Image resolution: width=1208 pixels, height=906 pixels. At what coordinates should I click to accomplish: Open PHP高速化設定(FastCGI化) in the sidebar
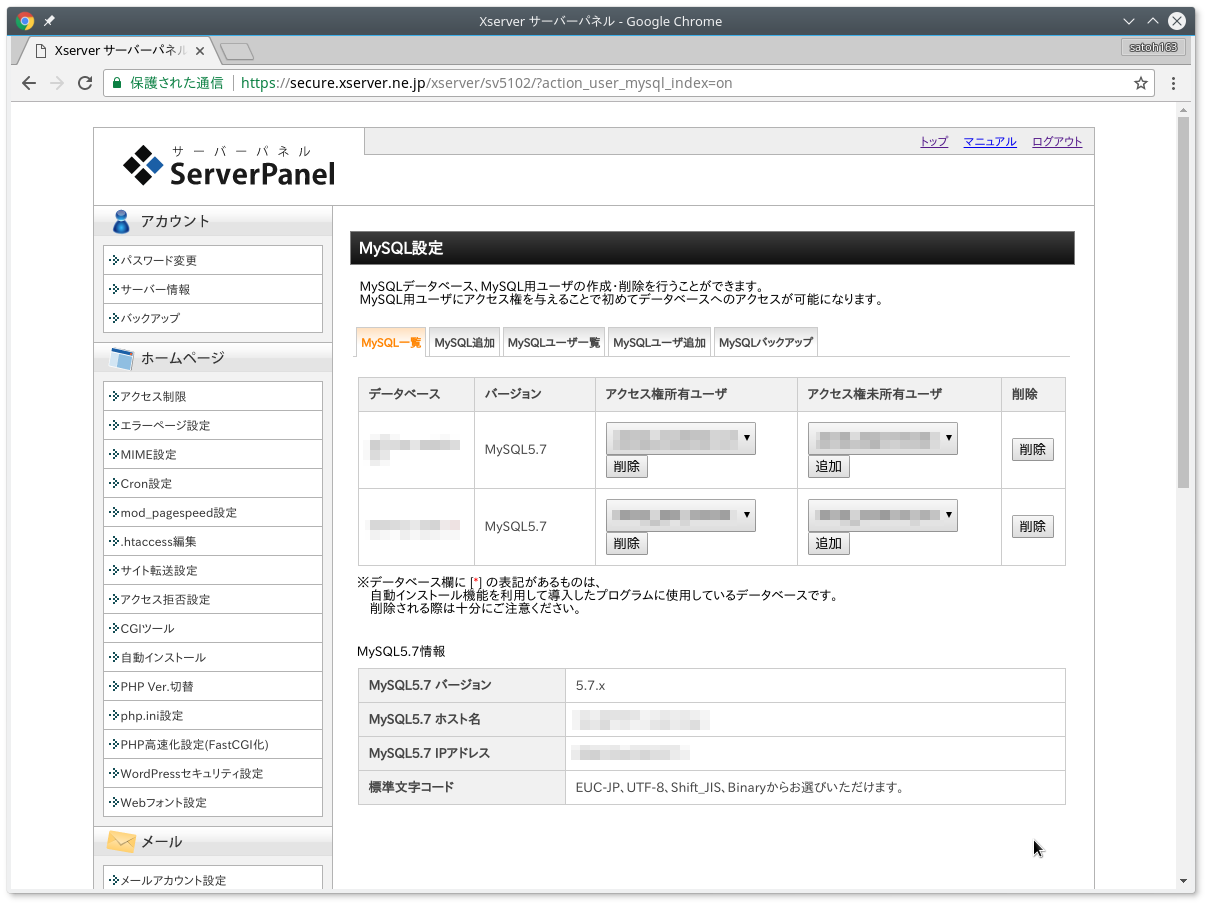(213, 744)
